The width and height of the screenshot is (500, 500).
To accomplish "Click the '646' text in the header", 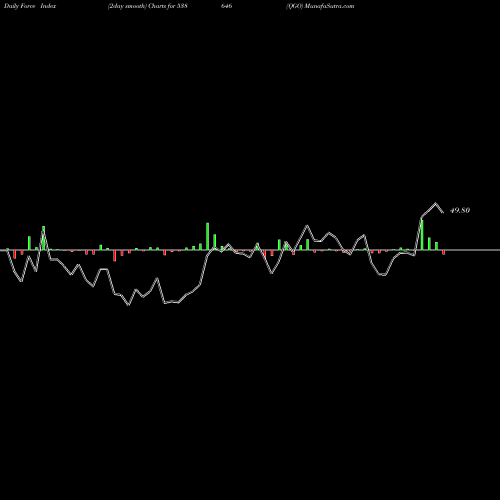I will click(x=227, y=6).
